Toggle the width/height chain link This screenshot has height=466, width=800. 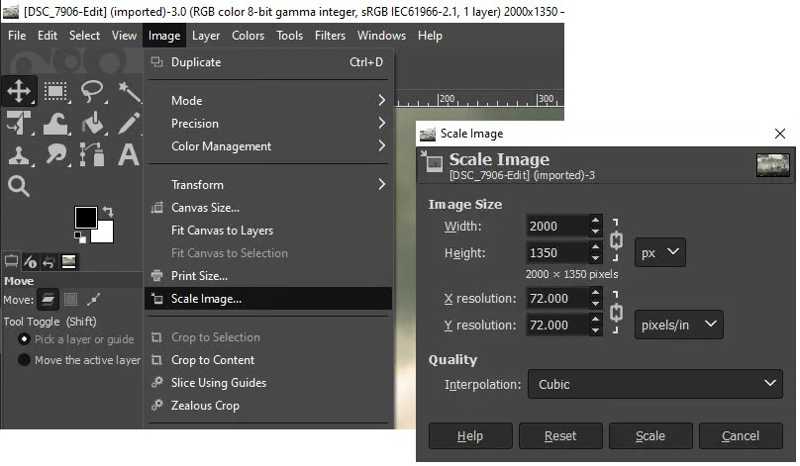(616, 239)
